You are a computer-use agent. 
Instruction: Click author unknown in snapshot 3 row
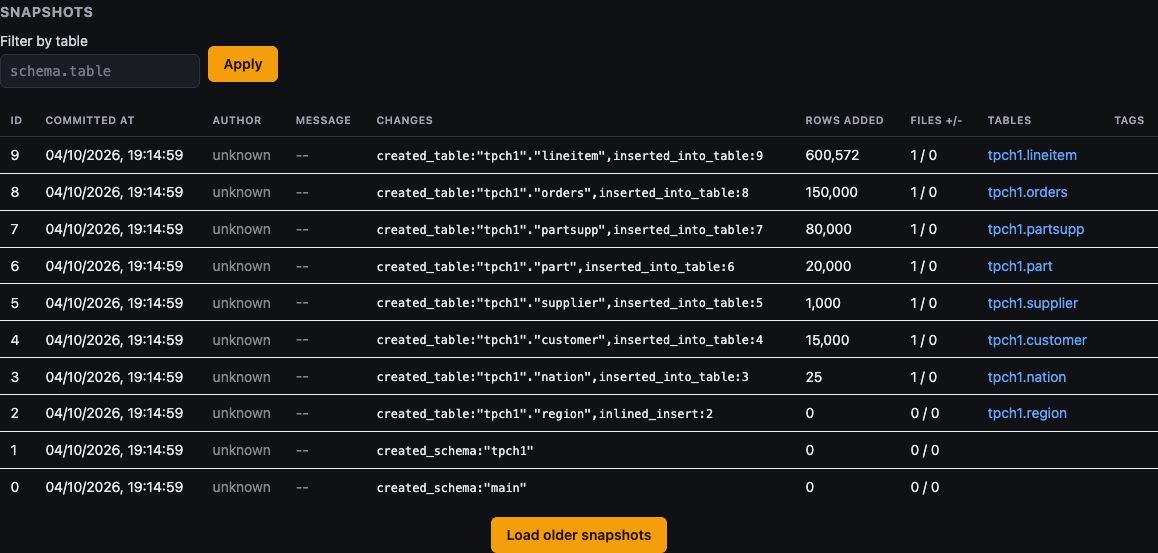241,377
